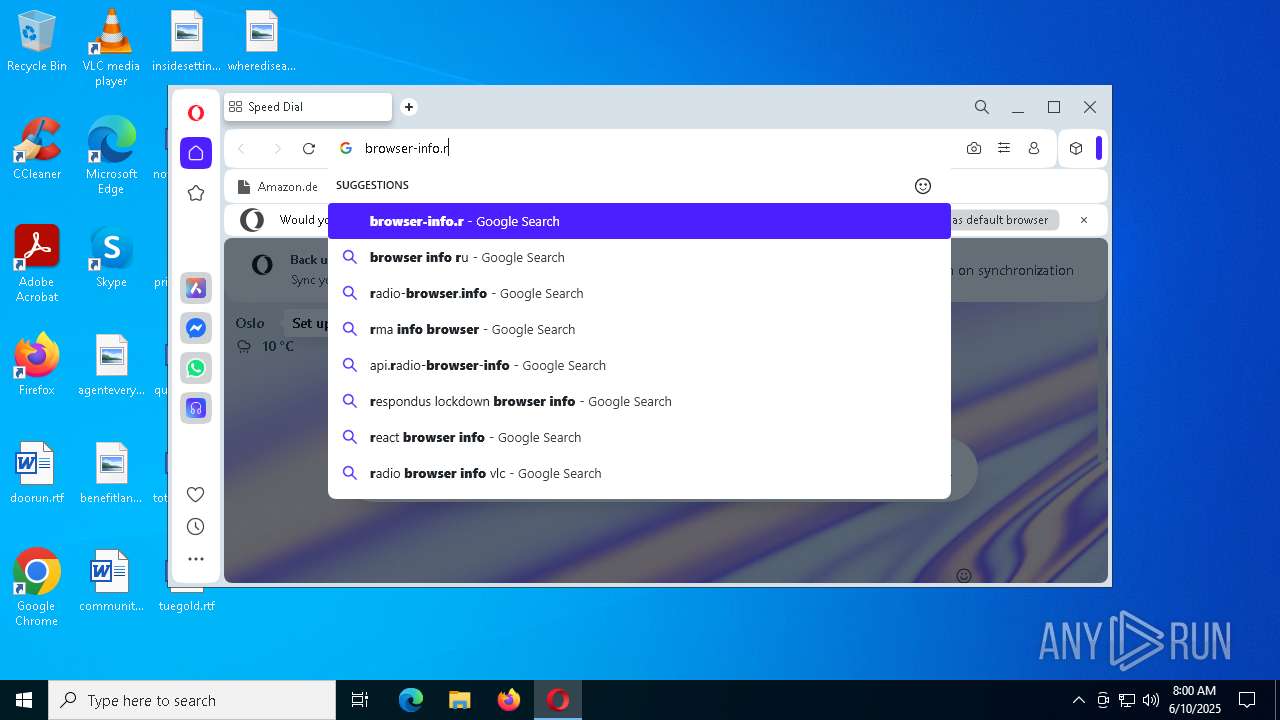
Task: Go to Opera start page home icon
Action: coord(196,153)
